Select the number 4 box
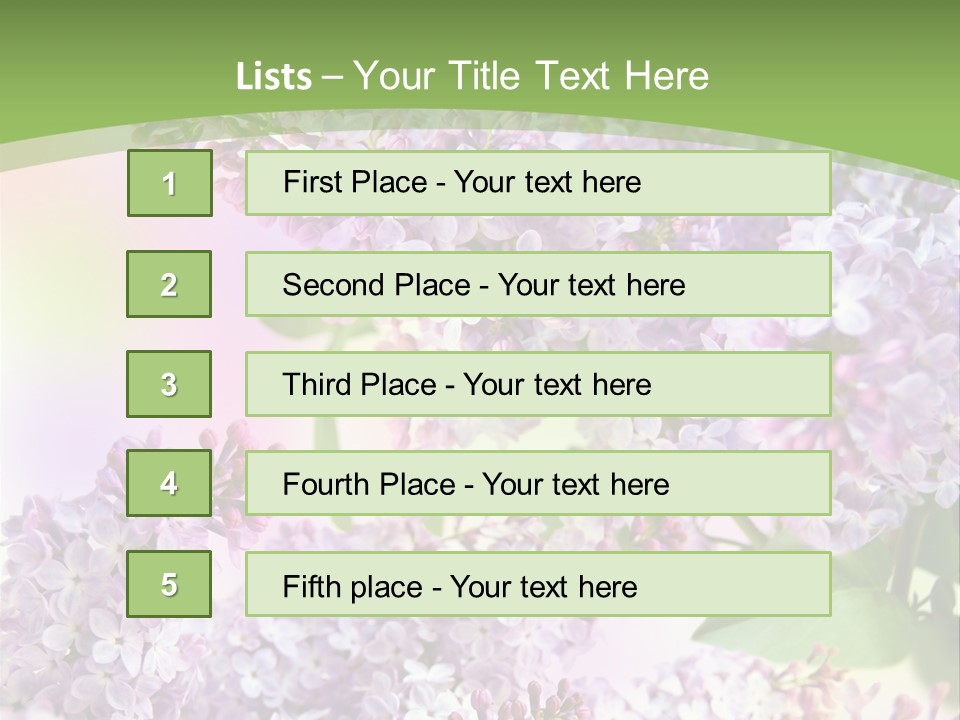Viewport: 960px width, 720px height. 169,483
